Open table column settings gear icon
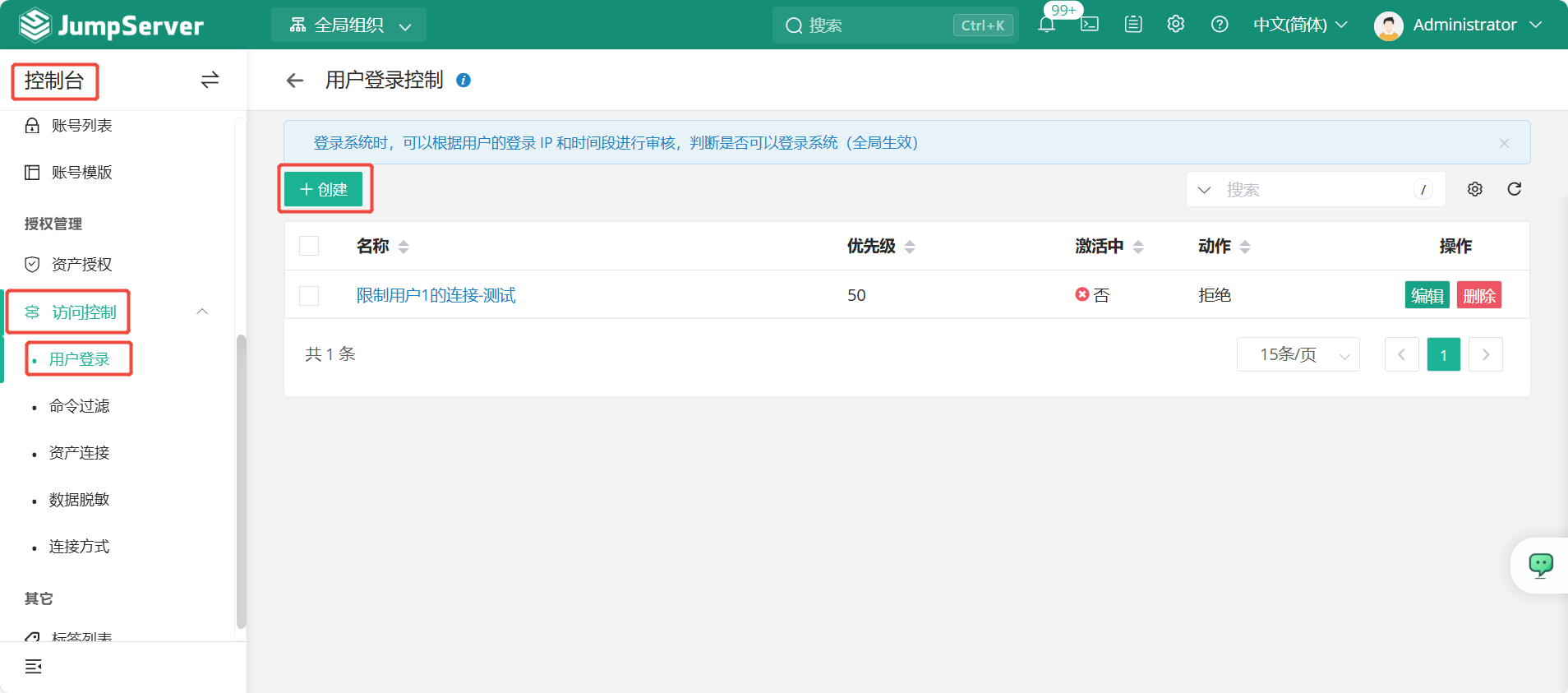This screenshot has height=693, width=1568. 1475,189
